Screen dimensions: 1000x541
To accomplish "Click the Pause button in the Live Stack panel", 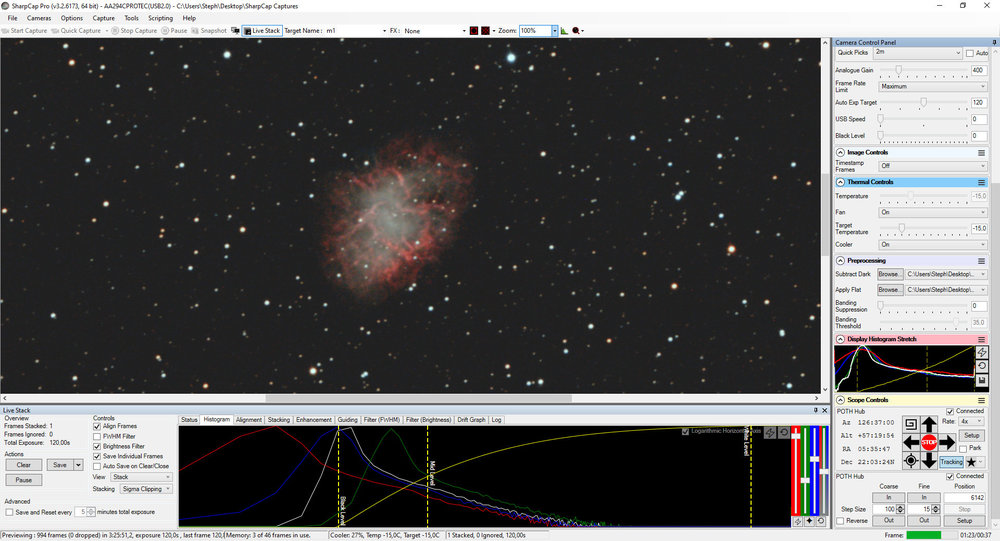I will [25, 480].
